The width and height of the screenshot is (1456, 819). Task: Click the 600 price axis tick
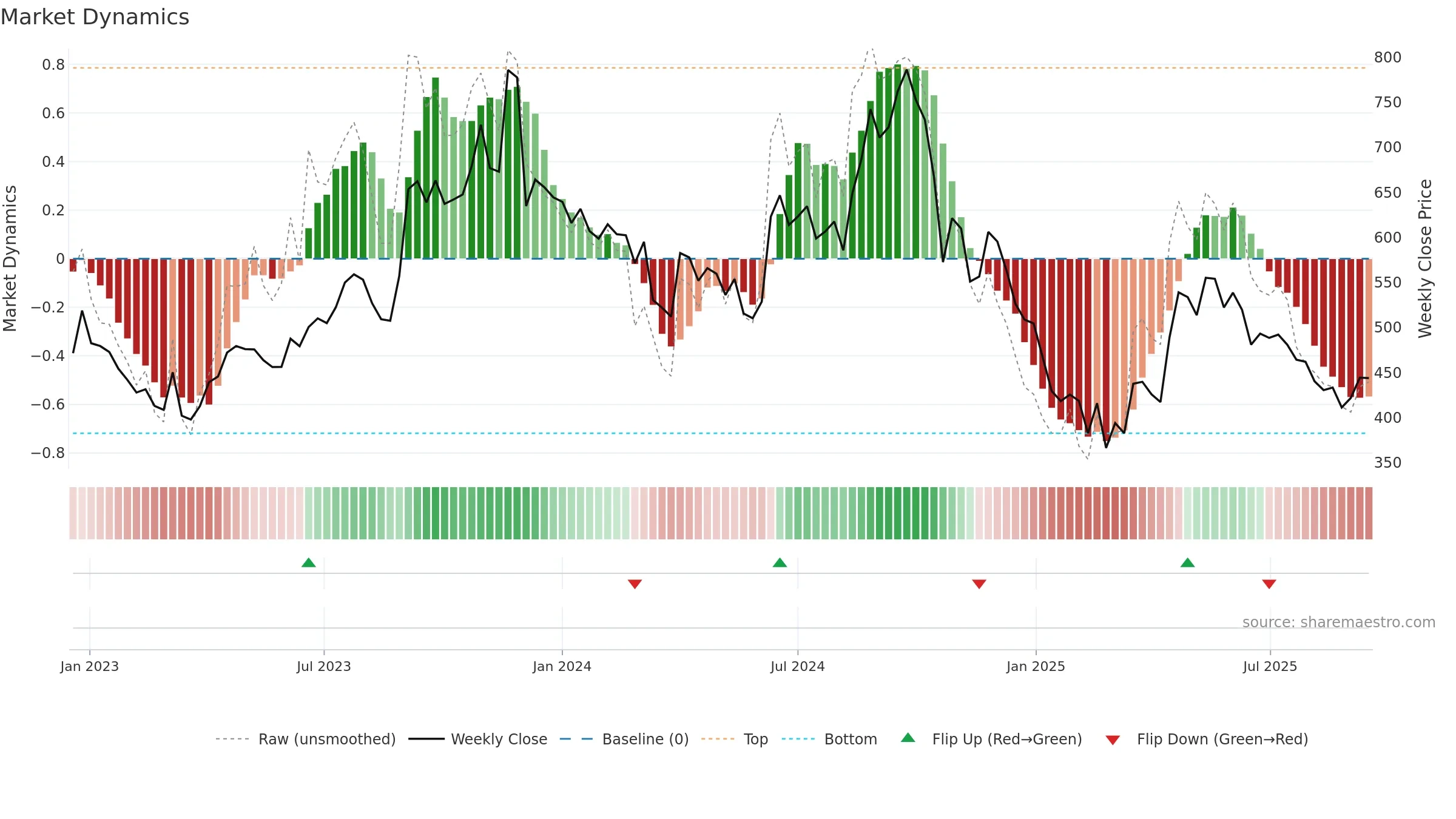(1388, 237)
